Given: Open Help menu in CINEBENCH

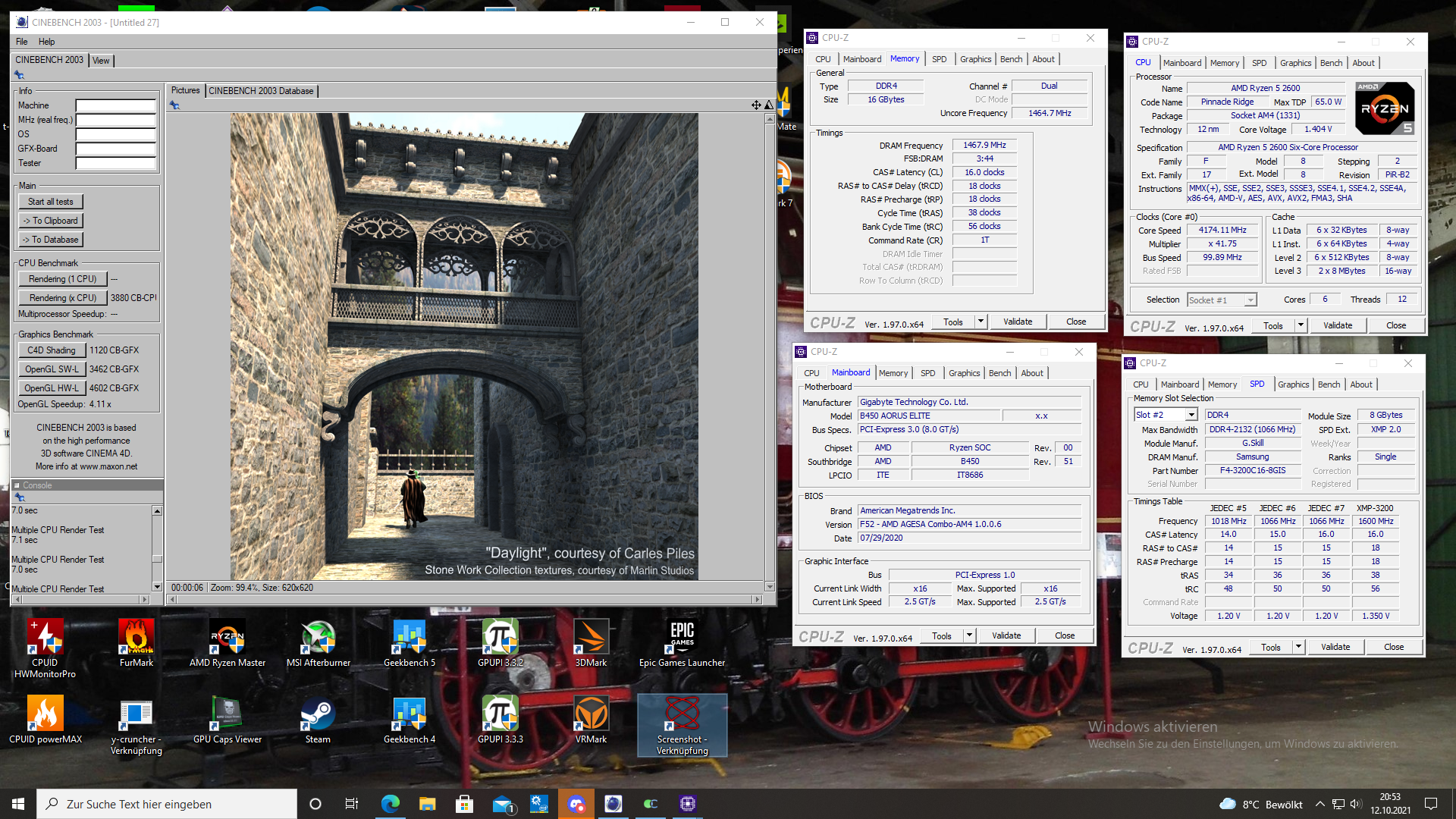Looking at the screenshot, I should [47, 42].
